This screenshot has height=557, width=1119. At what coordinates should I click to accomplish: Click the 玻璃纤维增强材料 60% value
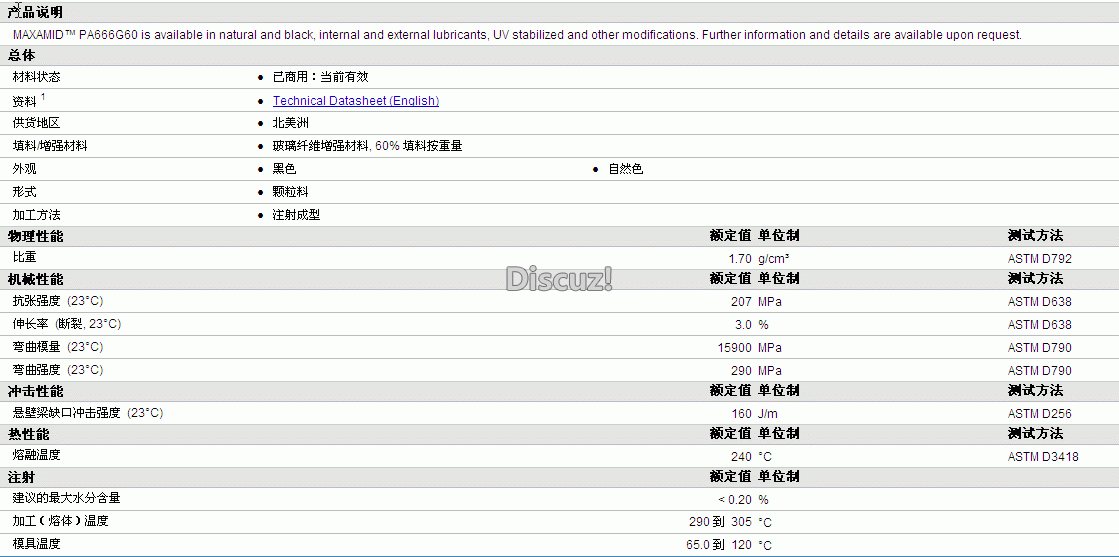pos(368,146)
